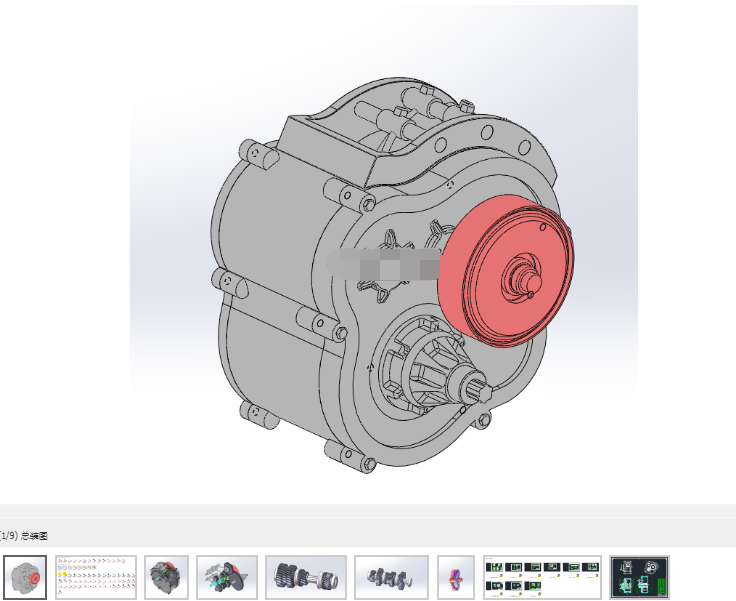Screen dimensions: 736x601
Task: Open the second thumbnail showing parts list icons
Action: pos(96,578)
